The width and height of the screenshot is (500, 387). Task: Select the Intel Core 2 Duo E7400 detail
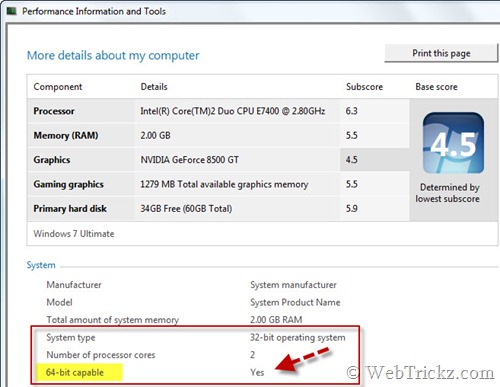click(x=233, y=111)
